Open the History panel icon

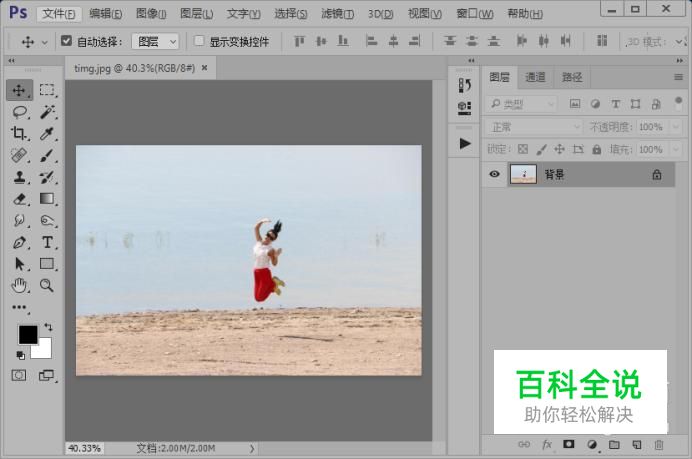tap(464, 86)
